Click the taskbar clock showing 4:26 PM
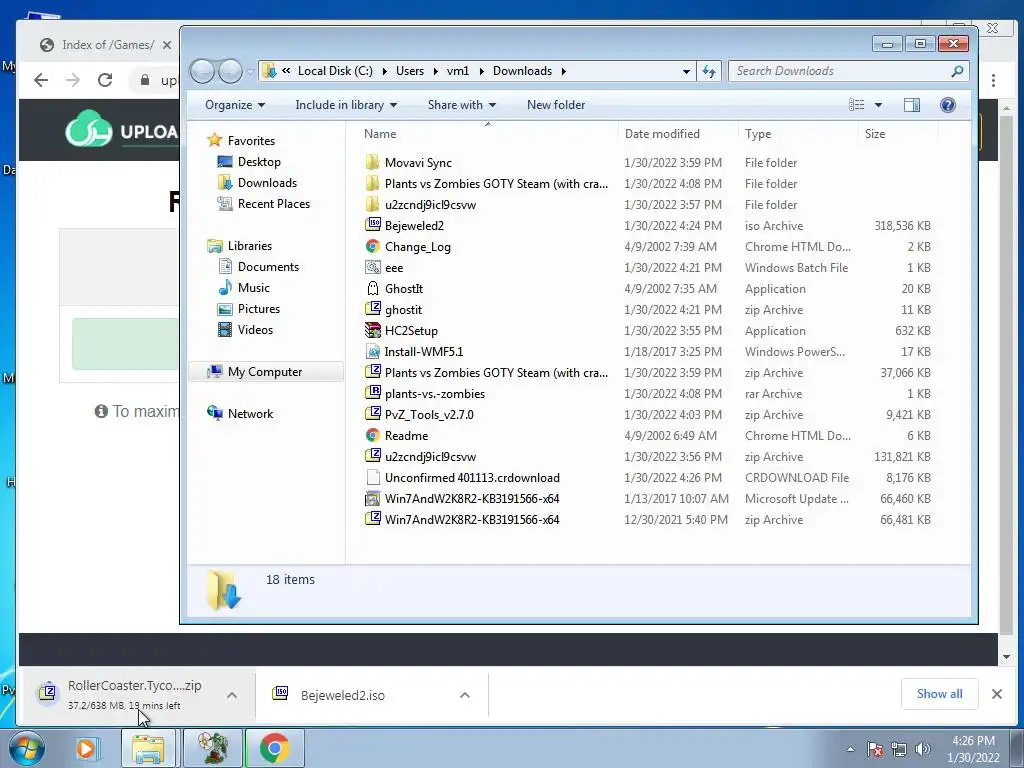Viewport: 1024px width, 768px height. tap(973, 749)
